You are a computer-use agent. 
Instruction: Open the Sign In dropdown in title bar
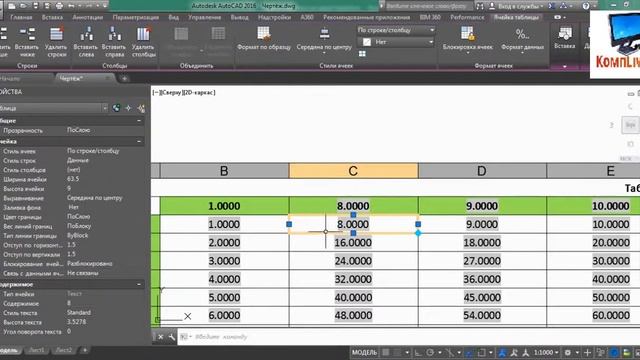(517, 6)
